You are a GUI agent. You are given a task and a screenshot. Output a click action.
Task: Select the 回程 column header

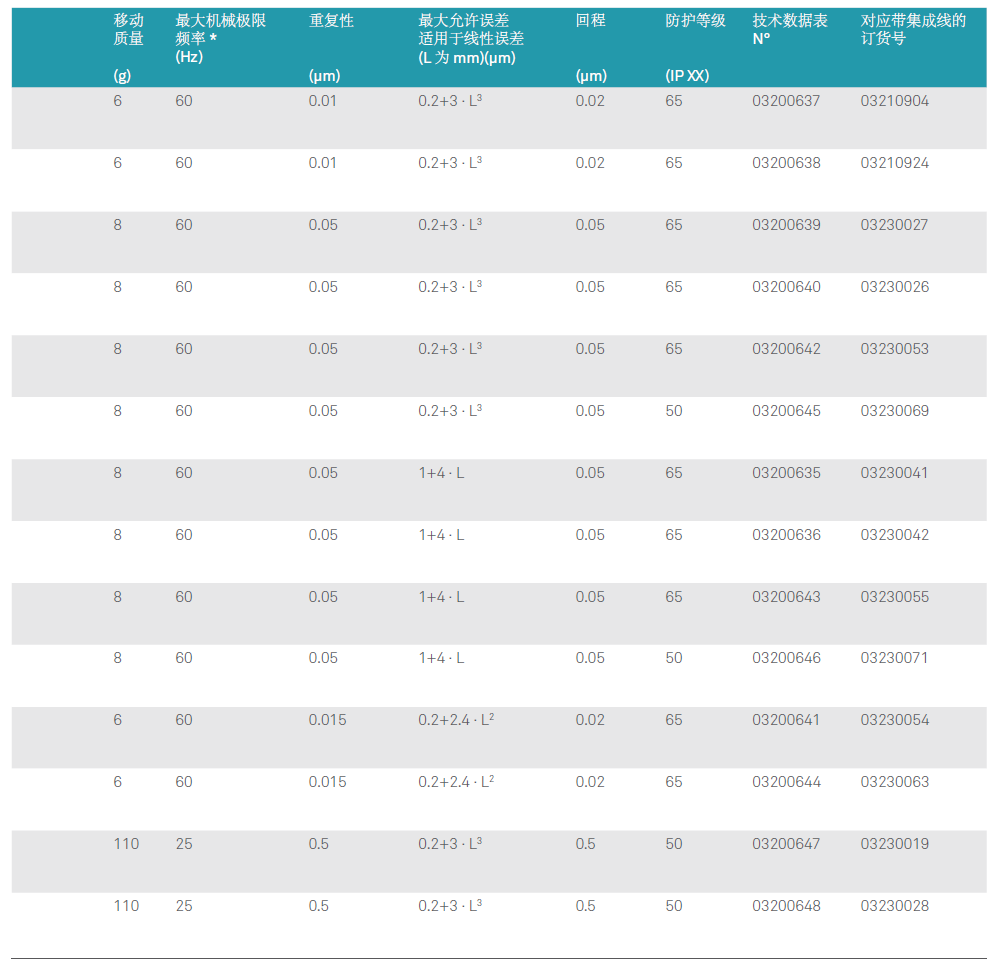[590, 21]
